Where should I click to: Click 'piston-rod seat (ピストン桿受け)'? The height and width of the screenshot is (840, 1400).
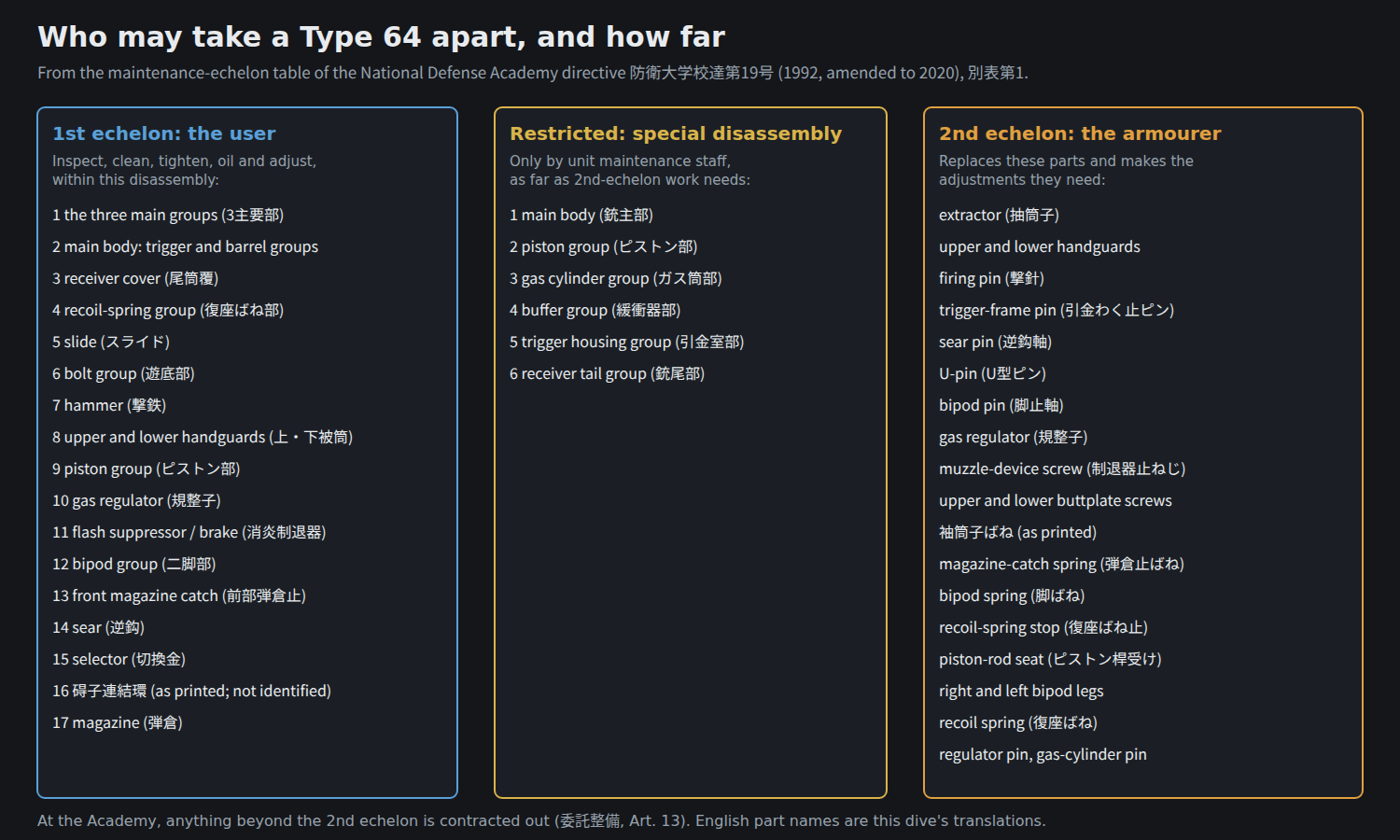1051,659
